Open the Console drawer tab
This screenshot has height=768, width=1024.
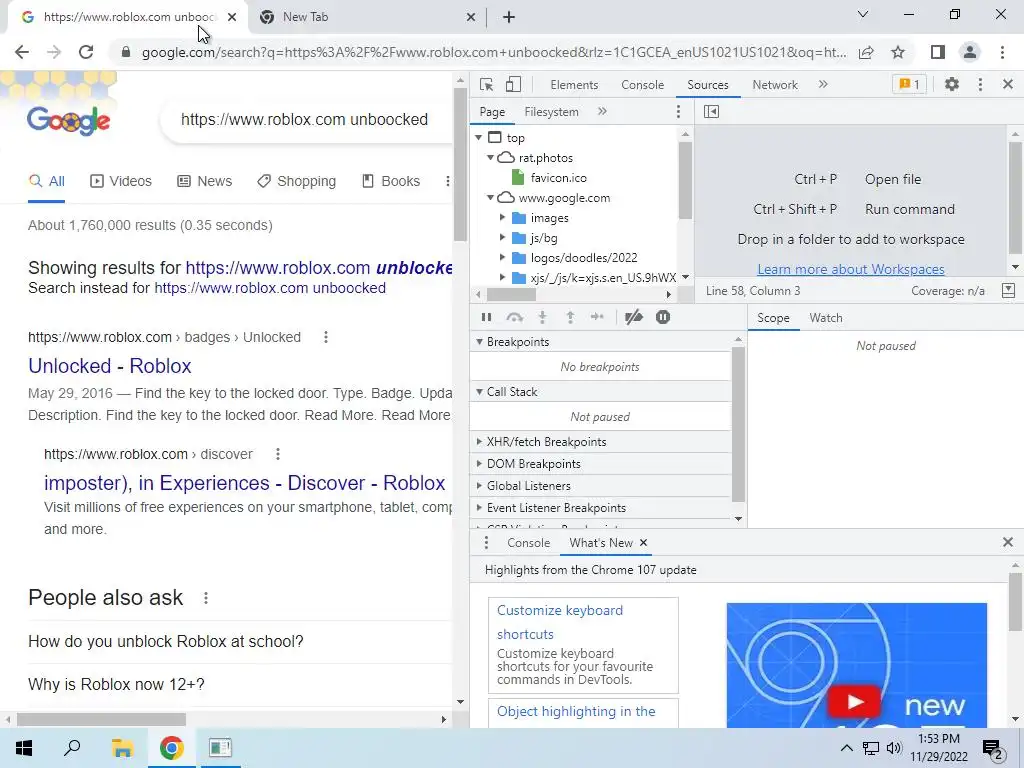point(528,543)
